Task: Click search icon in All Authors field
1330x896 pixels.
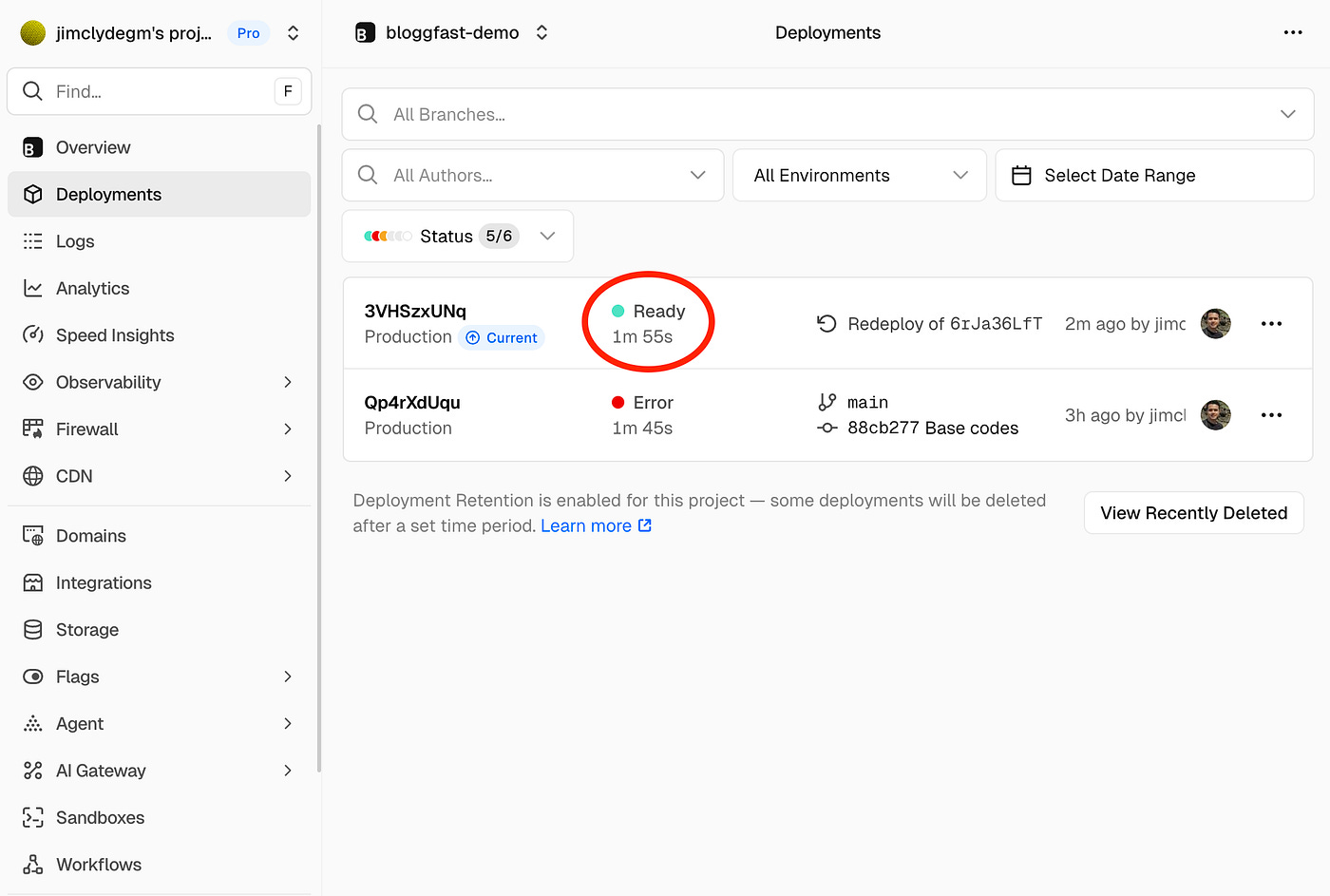Action: tap(368, 175)
